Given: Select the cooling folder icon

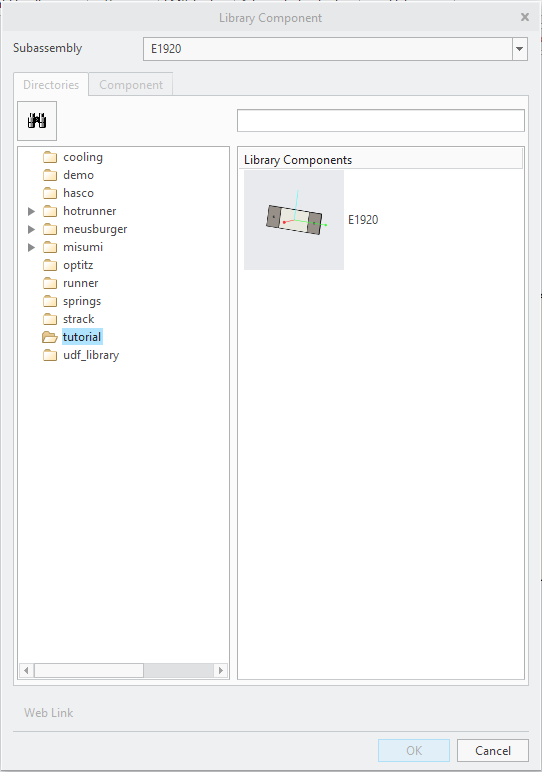Looking at the screenshot, I should coord(50,158).
